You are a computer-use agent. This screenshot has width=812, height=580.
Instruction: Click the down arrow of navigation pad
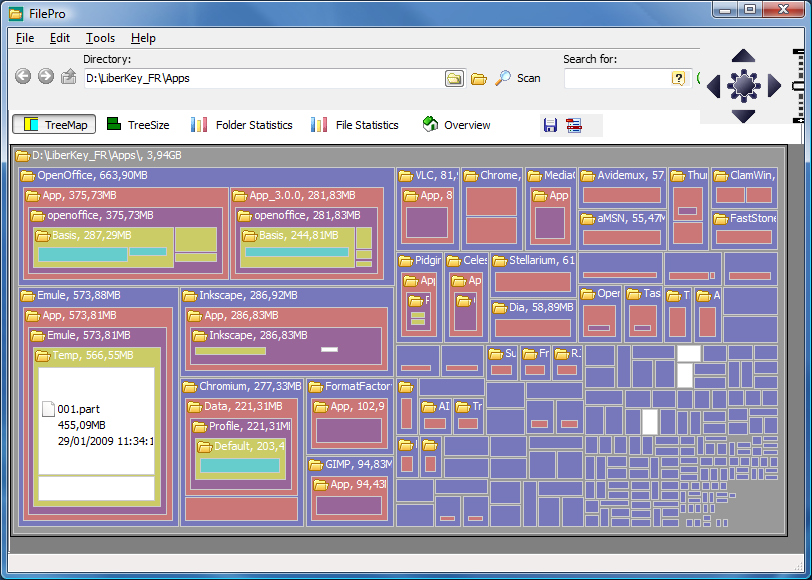tap(743, 116)
